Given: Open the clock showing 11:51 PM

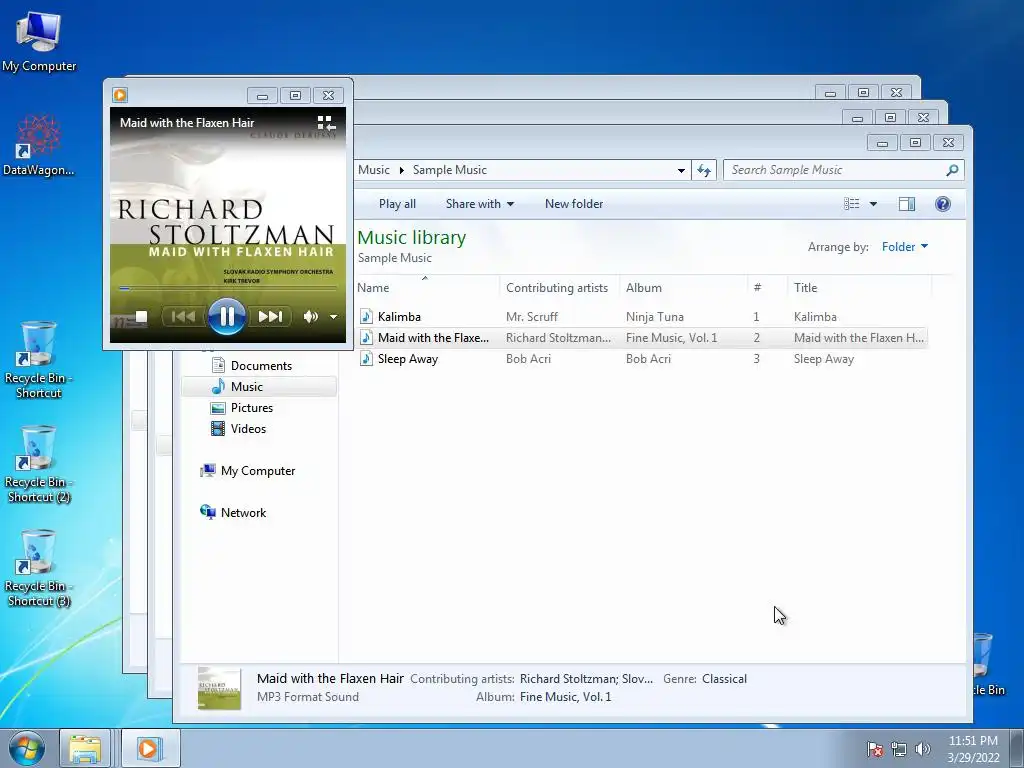Looking at the screenshot, I should pyautogui.click(x=973, y=748).
